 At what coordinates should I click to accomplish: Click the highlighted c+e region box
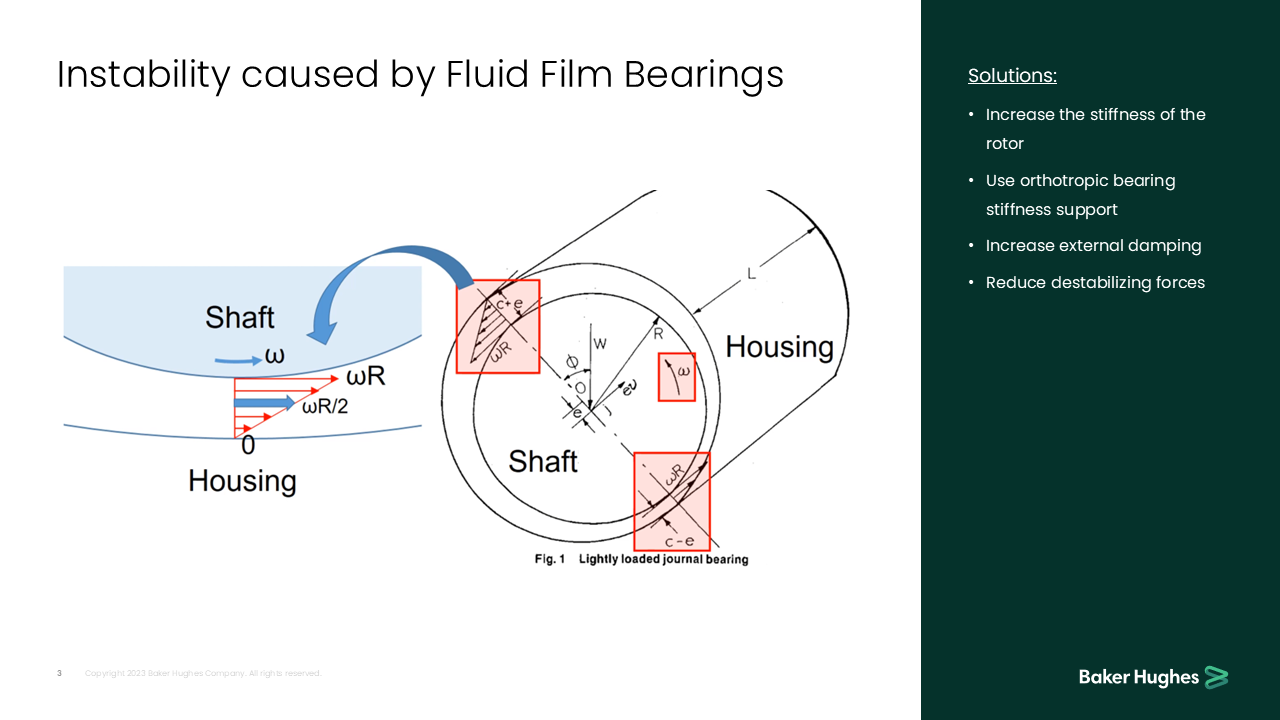click(x=497, y=326)
